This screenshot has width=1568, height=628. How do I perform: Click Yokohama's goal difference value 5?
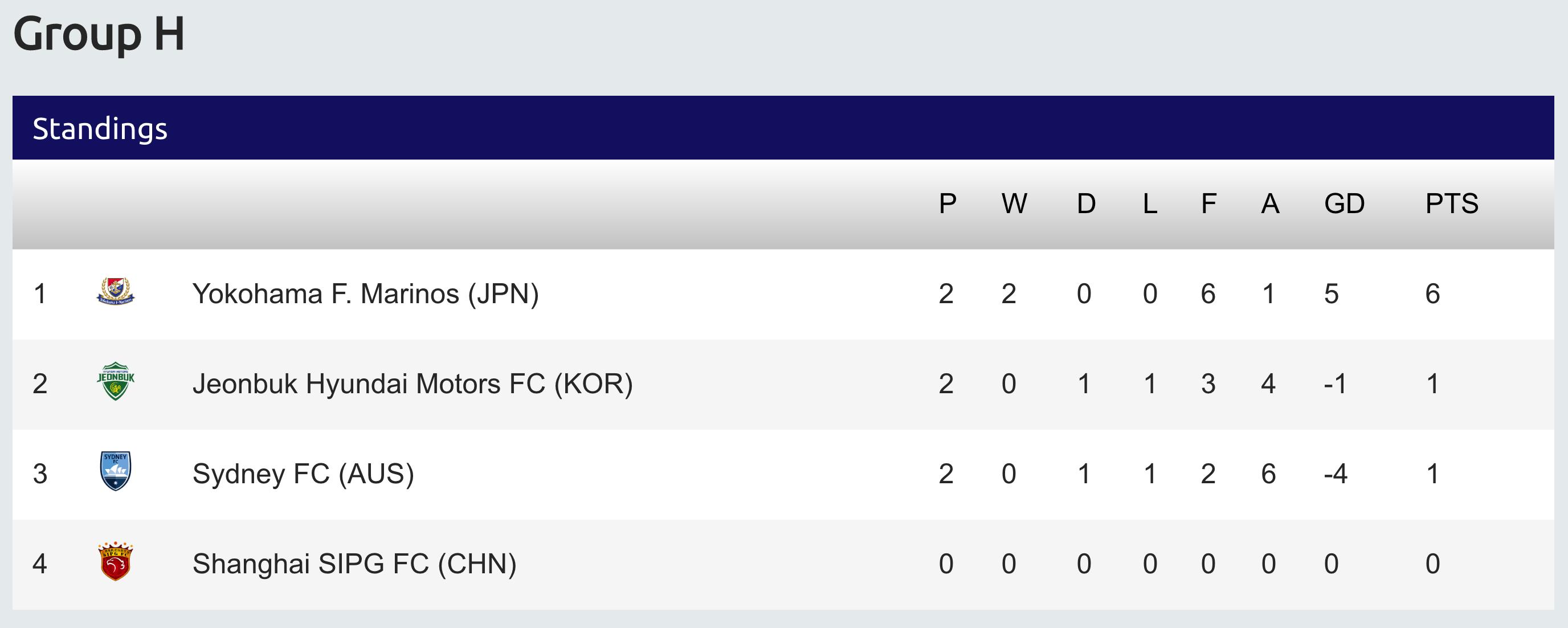pyautogui.click(x=1331, y=294)
